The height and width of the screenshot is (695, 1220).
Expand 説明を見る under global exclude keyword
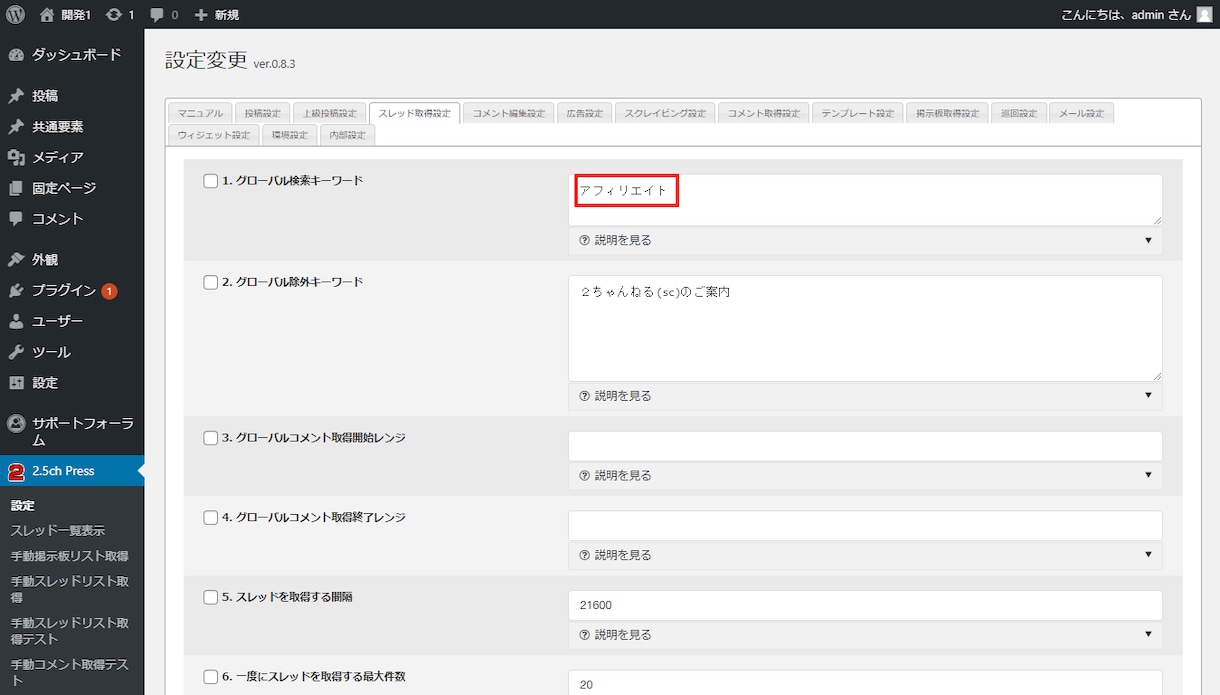865,396
